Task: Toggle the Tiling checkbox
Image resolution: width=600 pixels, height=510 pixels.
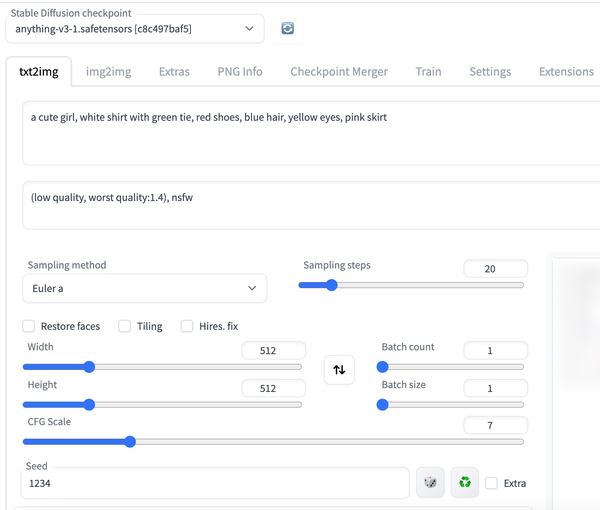Action: [x=125, y=326]
